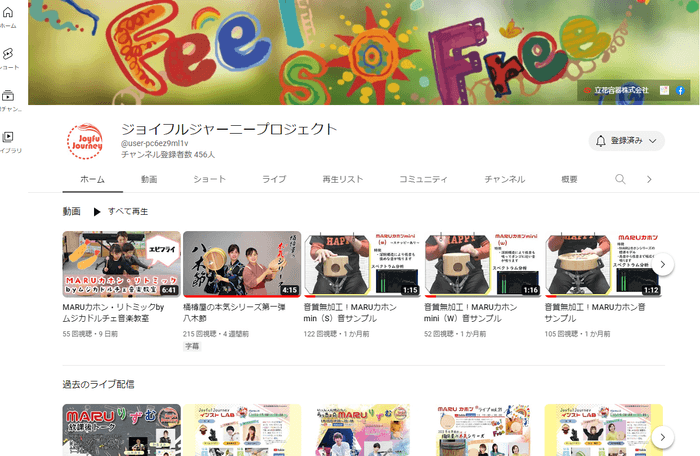Screen dimensions: 700x456
Task: Open the first past live stream thumbnail
Action: (121, 430)
